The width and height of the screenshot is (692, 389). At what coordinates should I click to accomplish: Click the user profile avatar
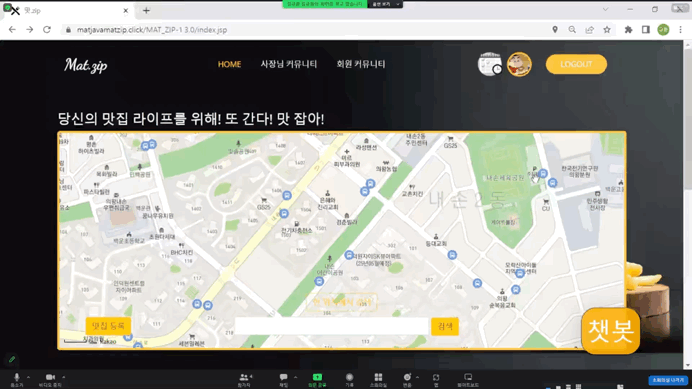tap(519, 64)
